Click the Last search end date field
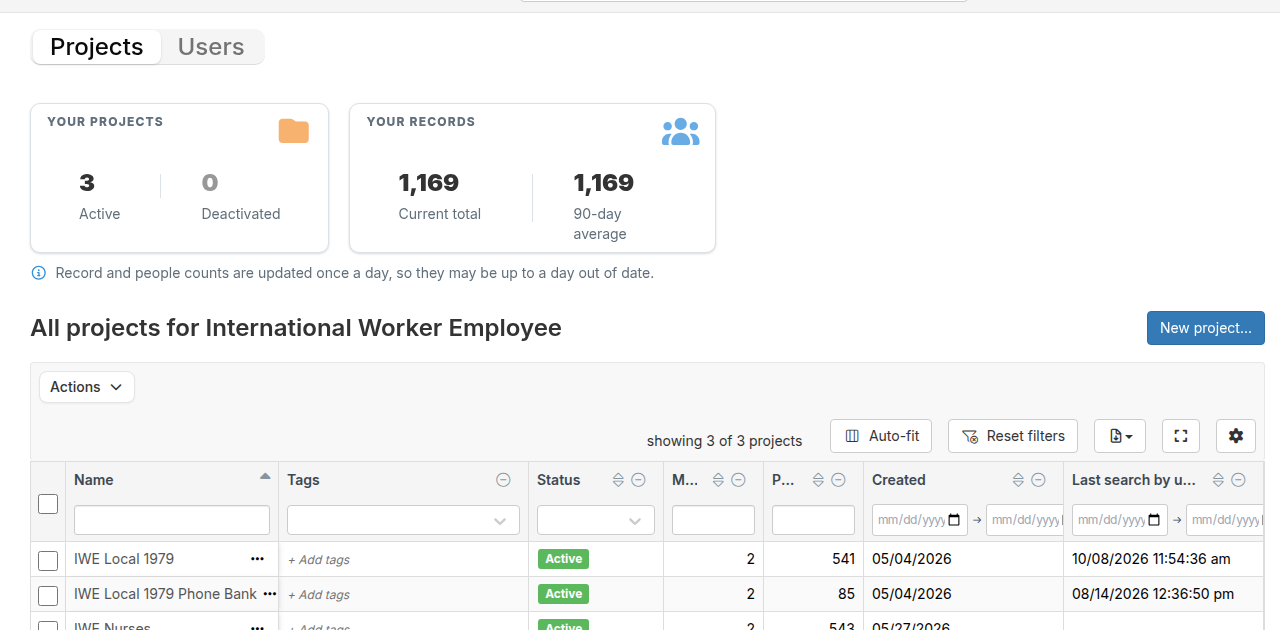Image resolution: width=1280 pixels, height=630 pixels. 1224,520
